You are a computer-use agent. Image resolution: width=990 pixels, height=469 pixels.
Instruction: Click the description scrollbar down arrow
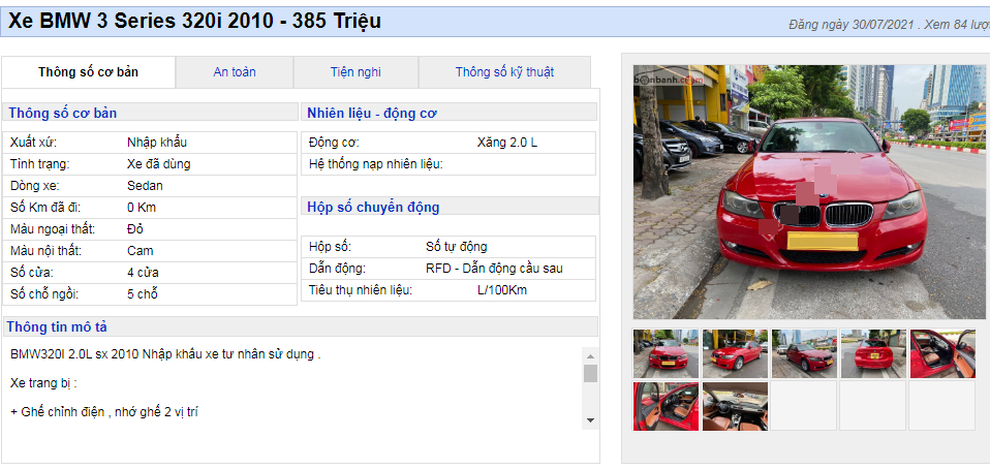click(x=590, y=420)
